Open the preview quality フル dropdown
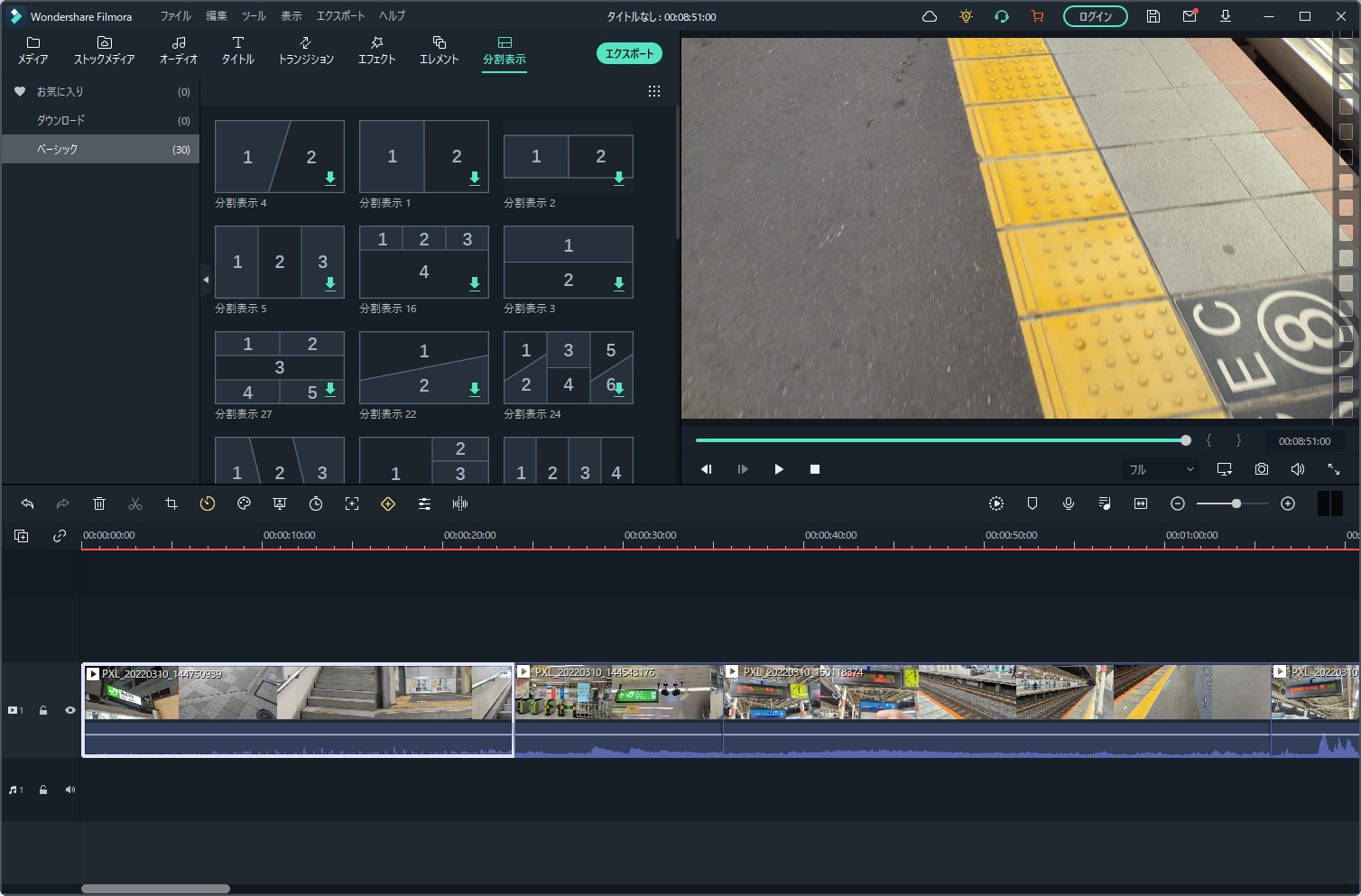Image resolution: width=1361 pixels, height=896 pixels. point(1161,469)
